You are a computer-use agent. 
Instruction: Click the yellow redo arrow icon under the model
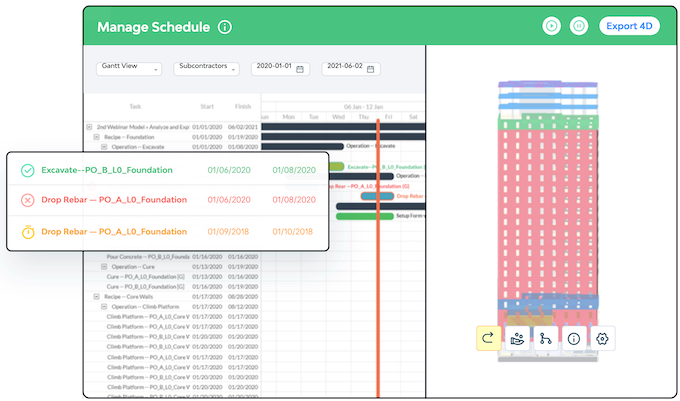point(488,338)
